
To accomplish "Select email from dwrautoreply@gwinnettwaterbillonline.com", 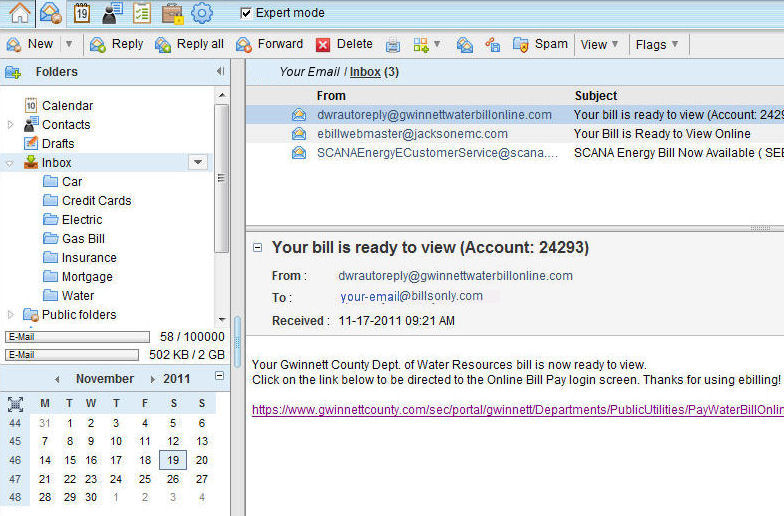I will 515,114.
